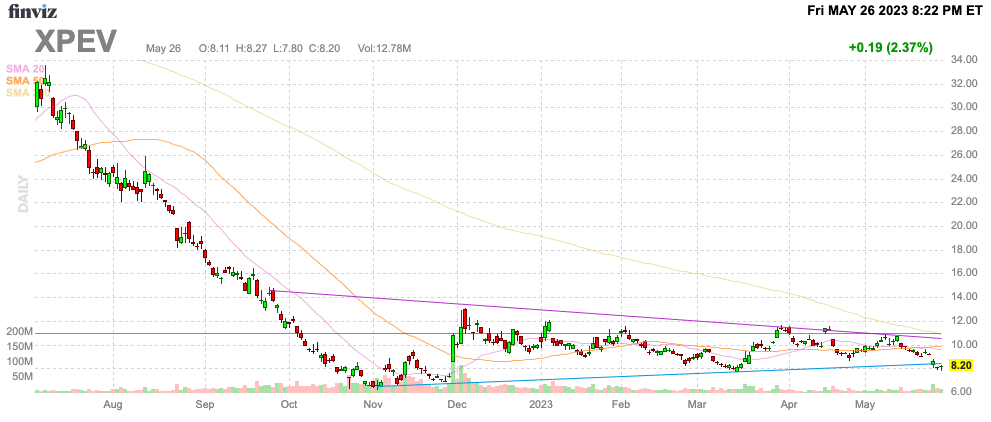Click the close price C:8.20
Viewport: 991px width, 422px height.
[326, 48]
